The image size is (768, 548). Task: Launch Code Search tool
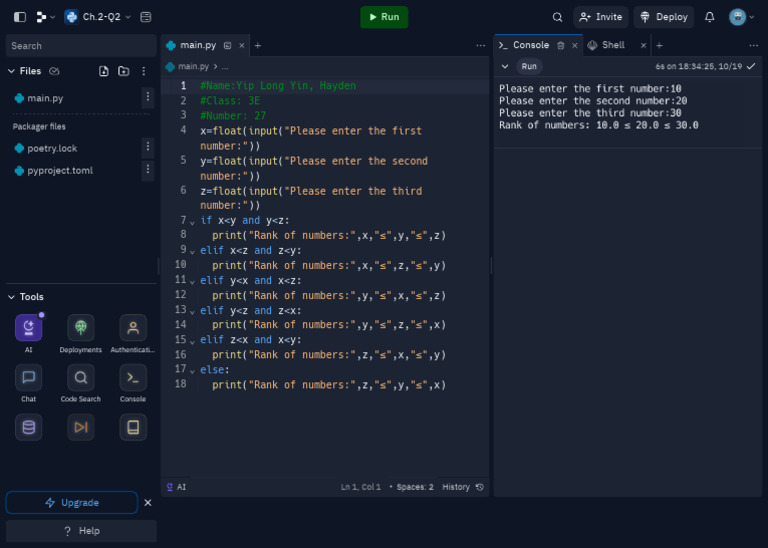(80, 378)
